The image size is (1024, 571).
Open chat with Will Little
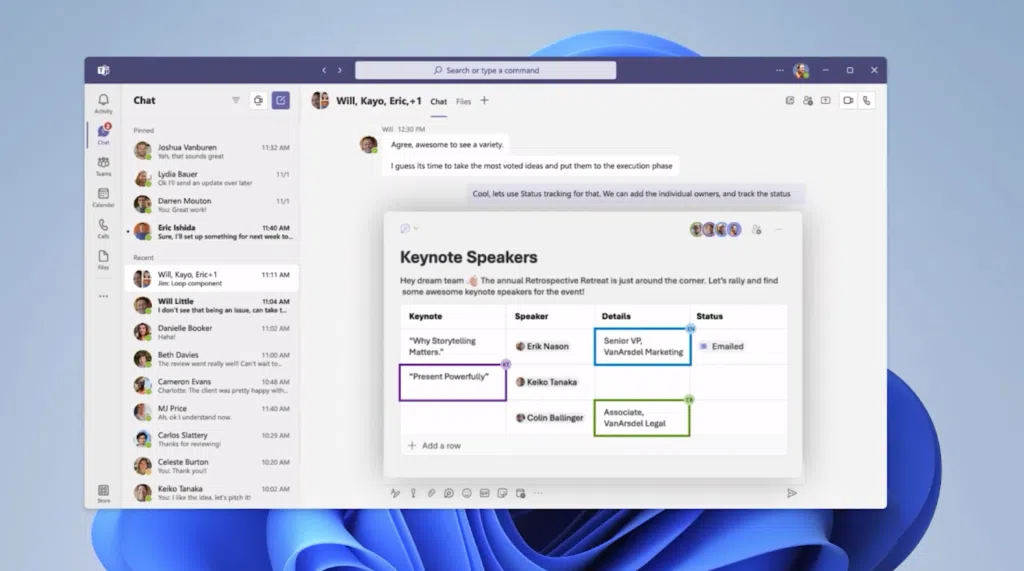click(x=212, y=305)
